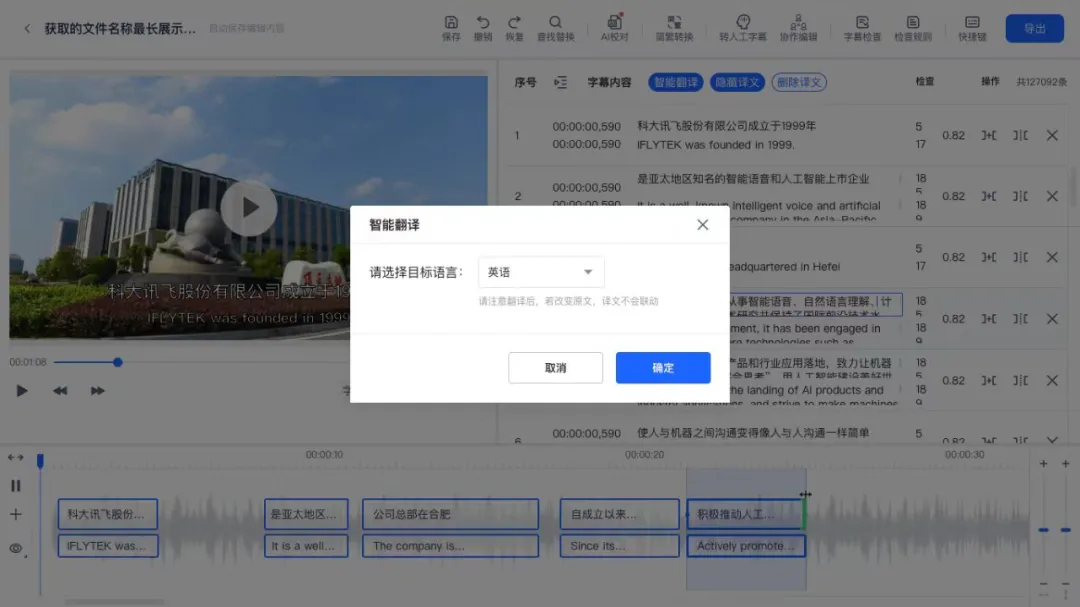
Task: Open the AI校对 proofreading tool
Action: 614,23
